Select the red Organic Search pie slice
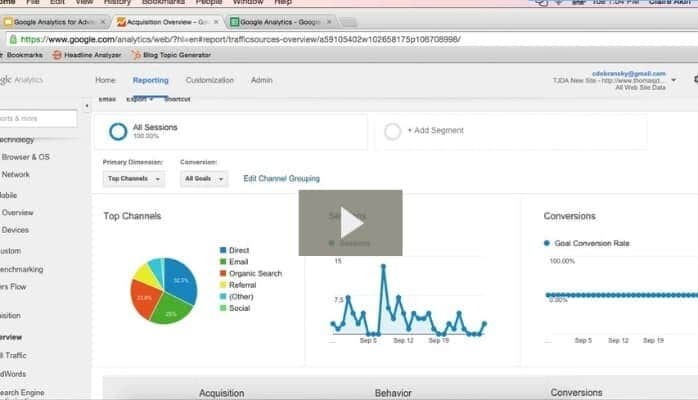This screenshot has height=400, width=698. [x=144, y=298]
